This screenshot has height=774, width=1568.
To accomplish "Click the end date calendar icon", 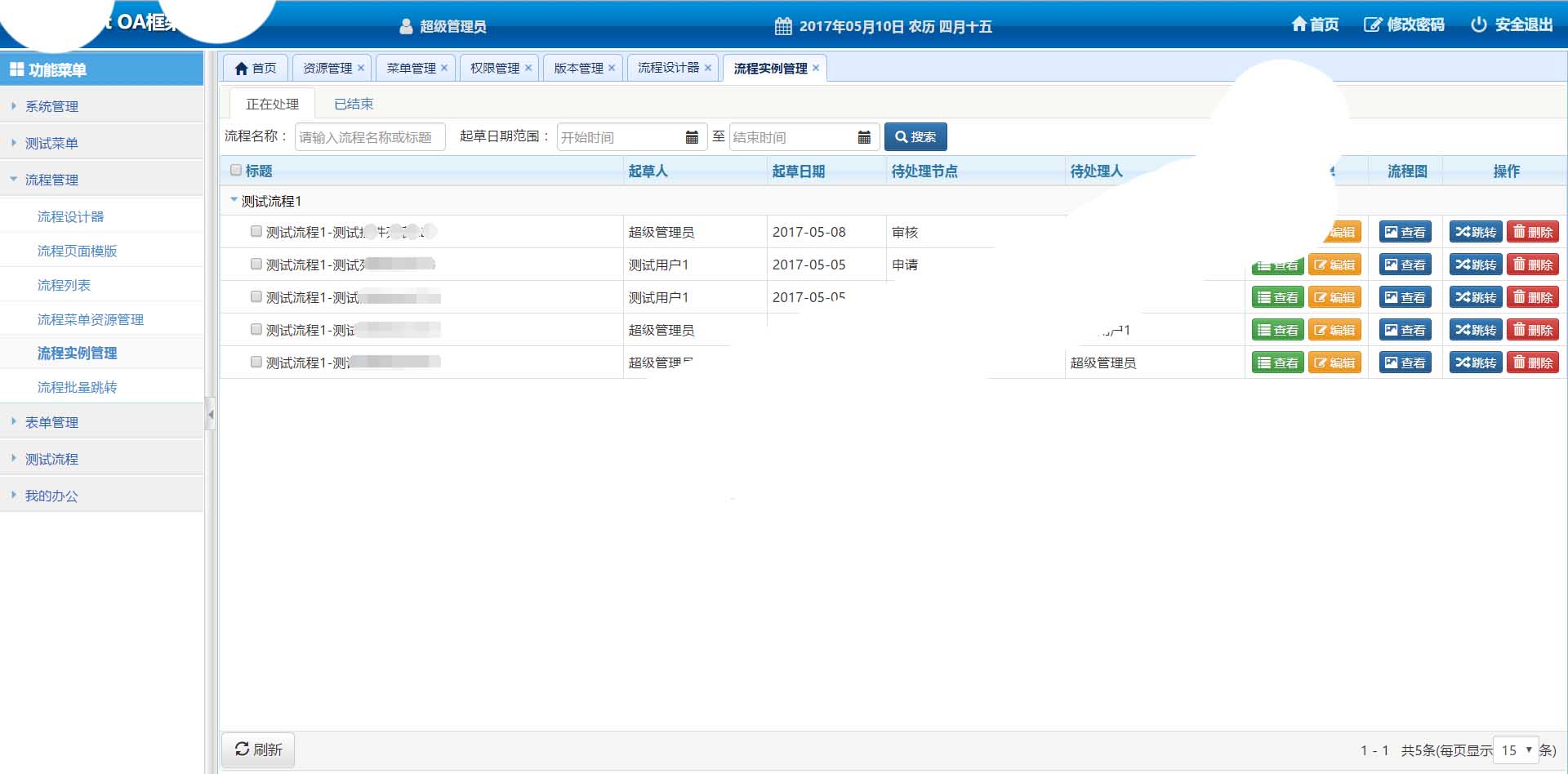I will click(x=864, y=137).
